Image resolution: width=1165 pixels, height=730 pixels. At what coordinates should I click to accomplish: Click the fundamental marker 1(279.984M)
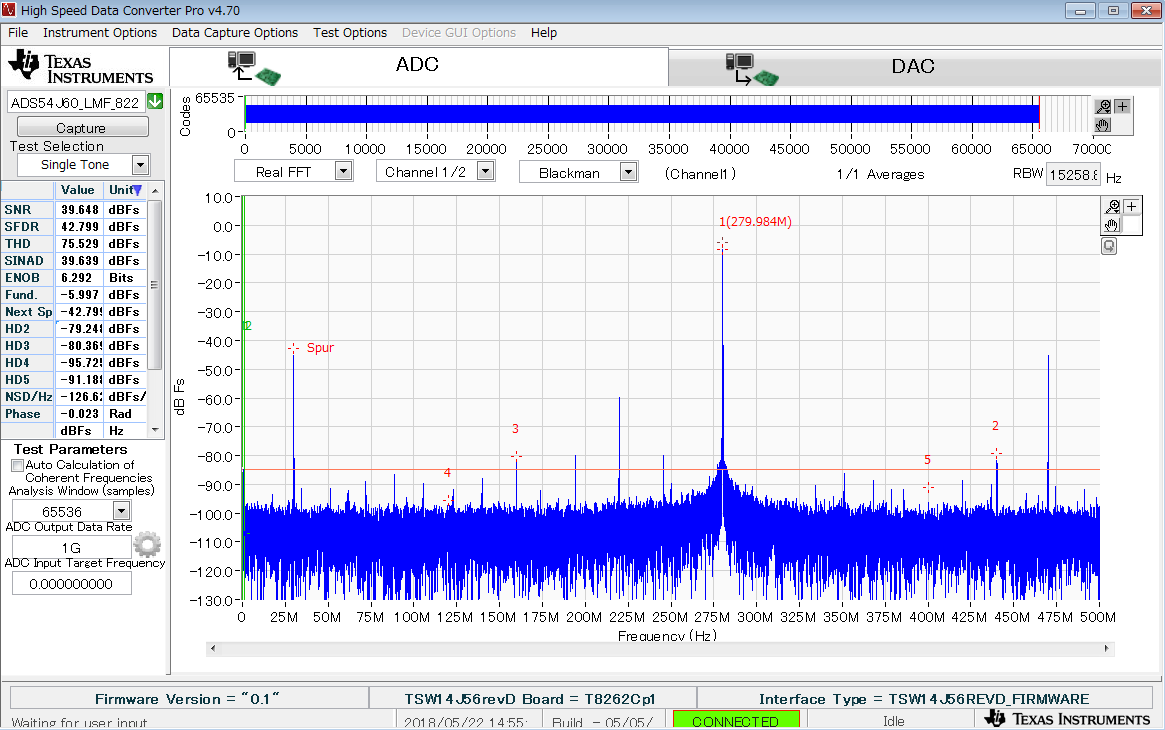pos(722,245)
